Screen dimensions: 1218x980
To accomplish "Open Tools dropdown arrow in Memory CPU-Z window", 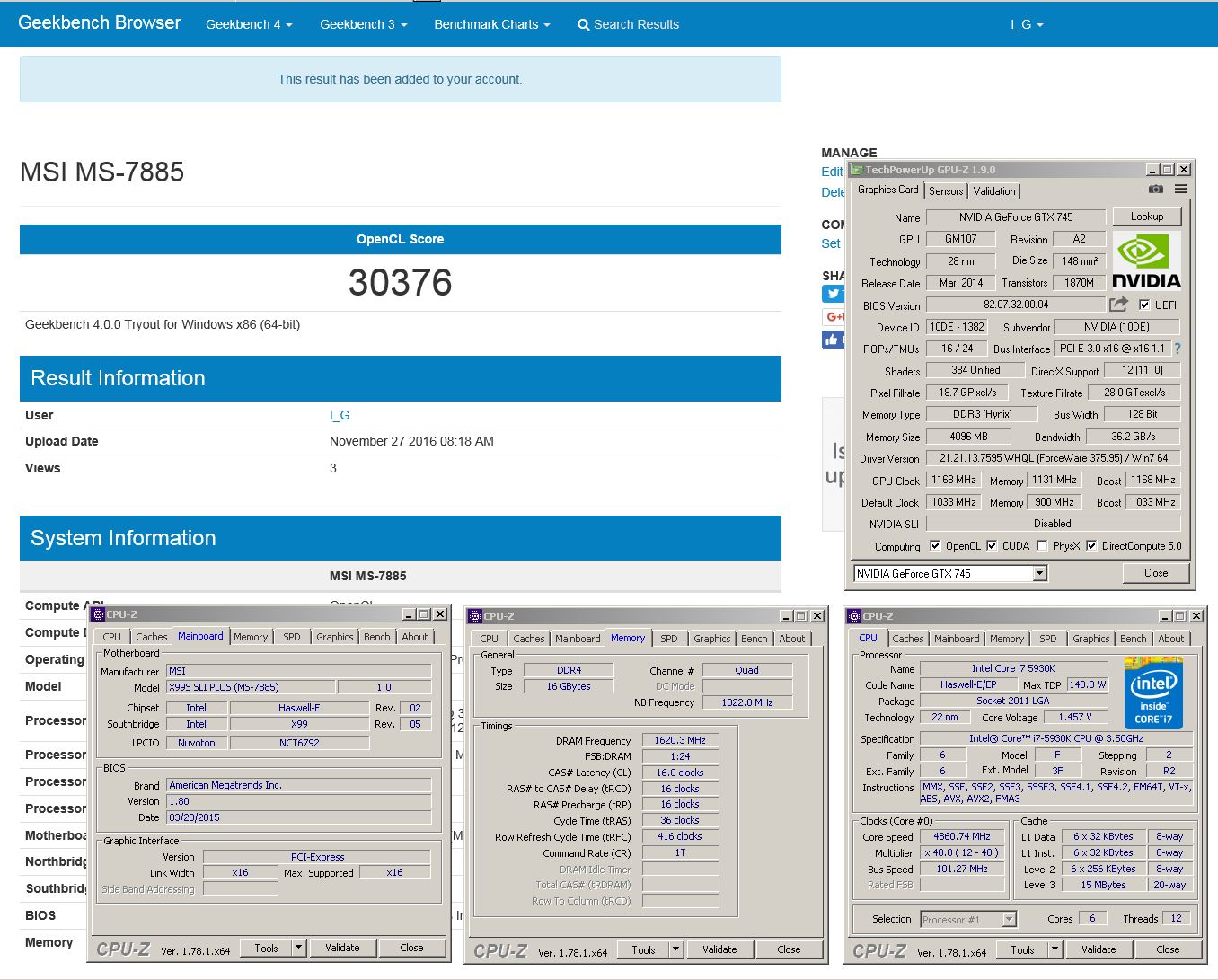I will click(675, 949).
